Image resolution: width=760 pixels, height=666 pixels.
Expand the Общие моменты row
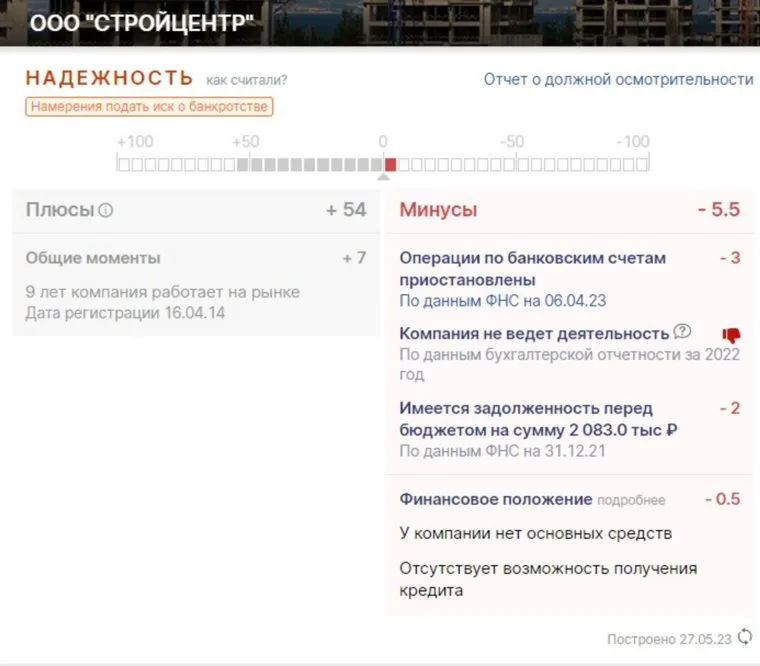93,258
